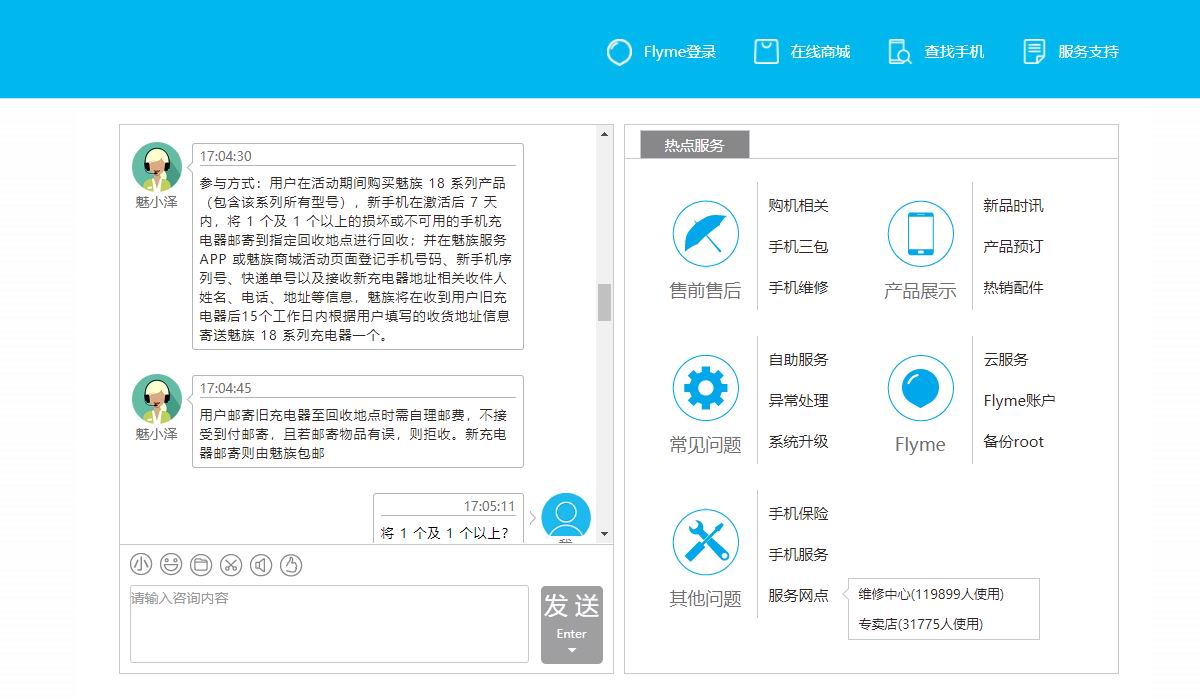Select 维修中心(119899人使用) in popup
This screenshot has width=1200, height=700.
(x=931, y=594)
